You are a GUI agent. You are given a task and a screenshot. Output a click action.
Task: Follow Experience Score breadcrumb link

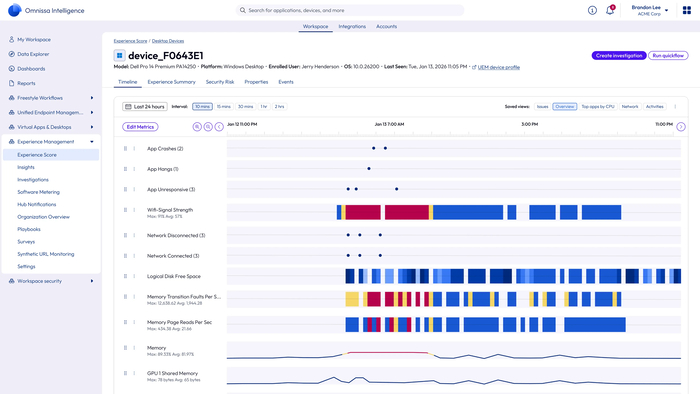(x=130, y=41)
